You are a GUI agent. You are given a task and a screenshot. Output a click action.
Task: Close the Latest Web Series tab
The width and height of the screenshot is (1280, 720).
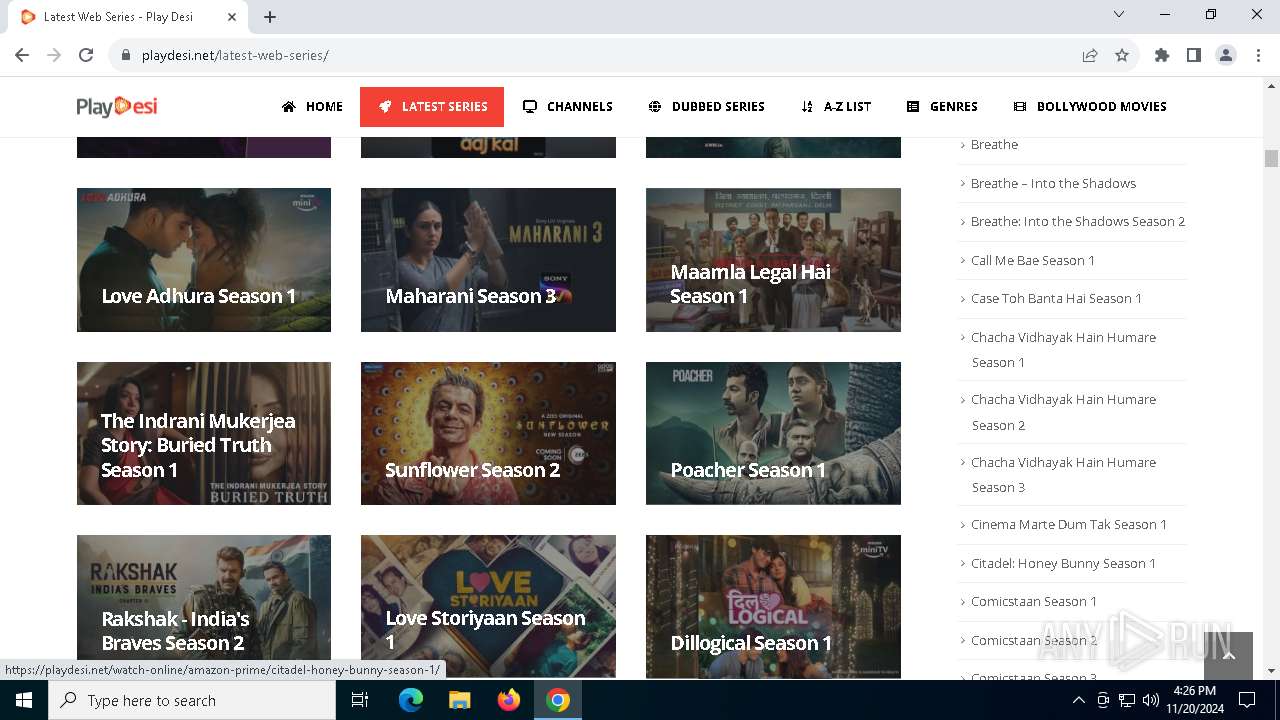232,17
